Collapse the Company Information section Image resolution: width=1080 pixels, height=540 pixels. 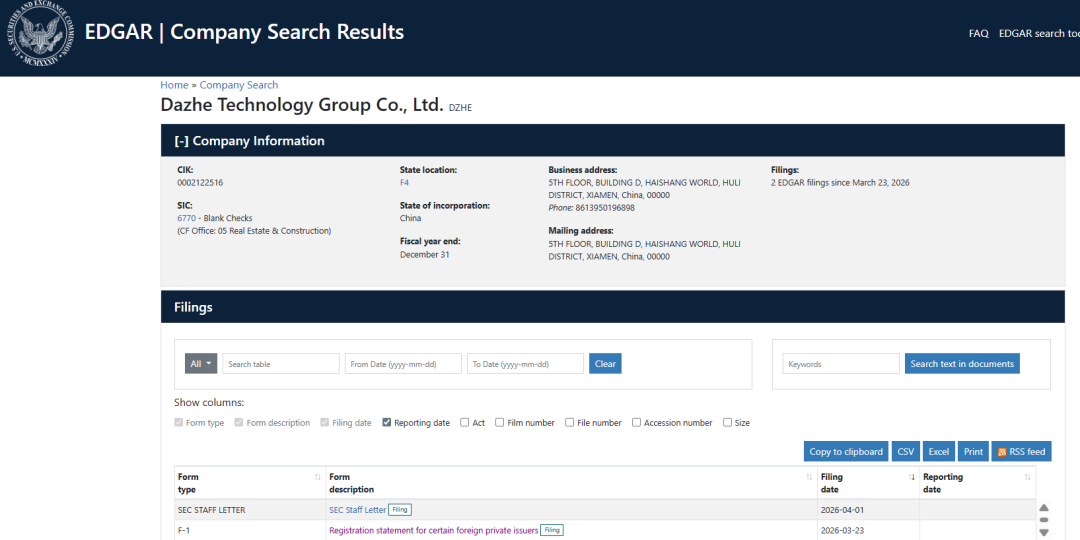coord(182,141)
